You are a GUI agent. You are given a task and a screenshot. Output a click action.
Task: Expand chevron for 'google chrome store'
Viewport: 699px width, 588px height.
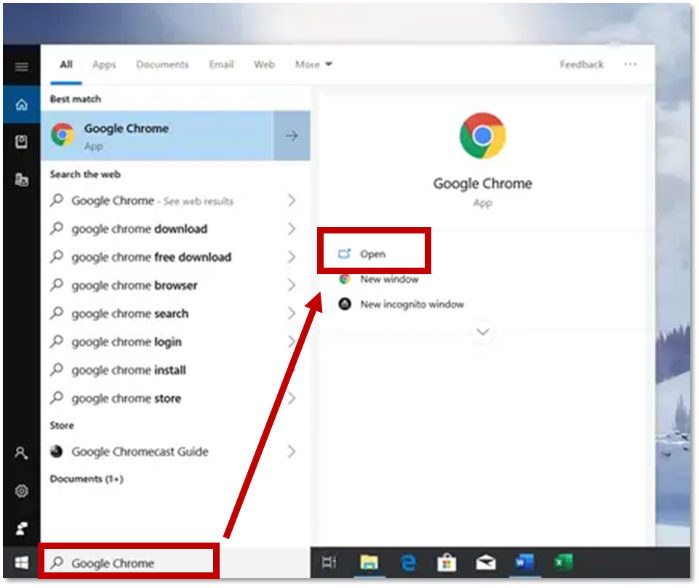[292, 398]
